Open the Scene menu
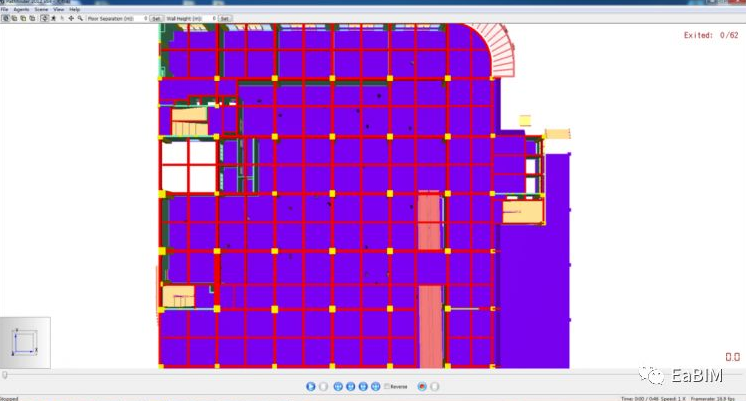The width and height of the screenshot is (746, 401). 41,10
